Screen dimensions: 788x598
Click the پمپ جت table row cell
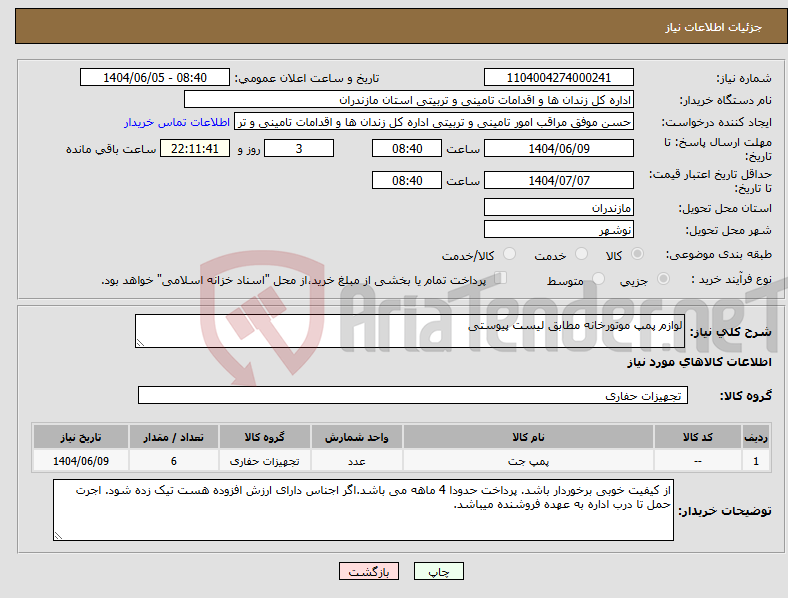tap(528, 461)
